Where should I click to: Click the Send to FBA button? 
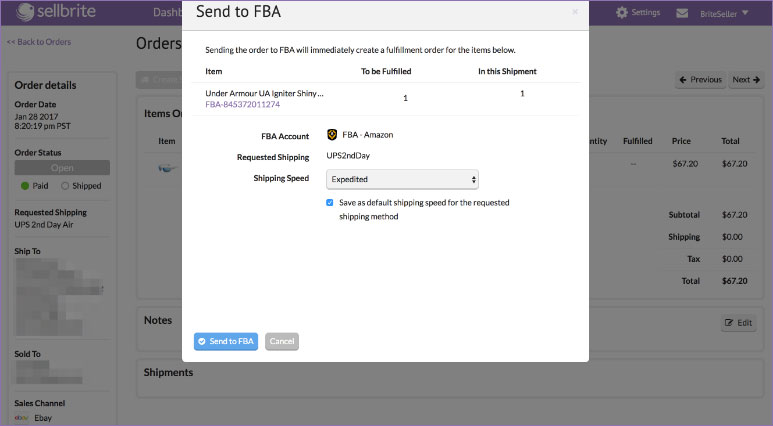(x=226, y=341)
